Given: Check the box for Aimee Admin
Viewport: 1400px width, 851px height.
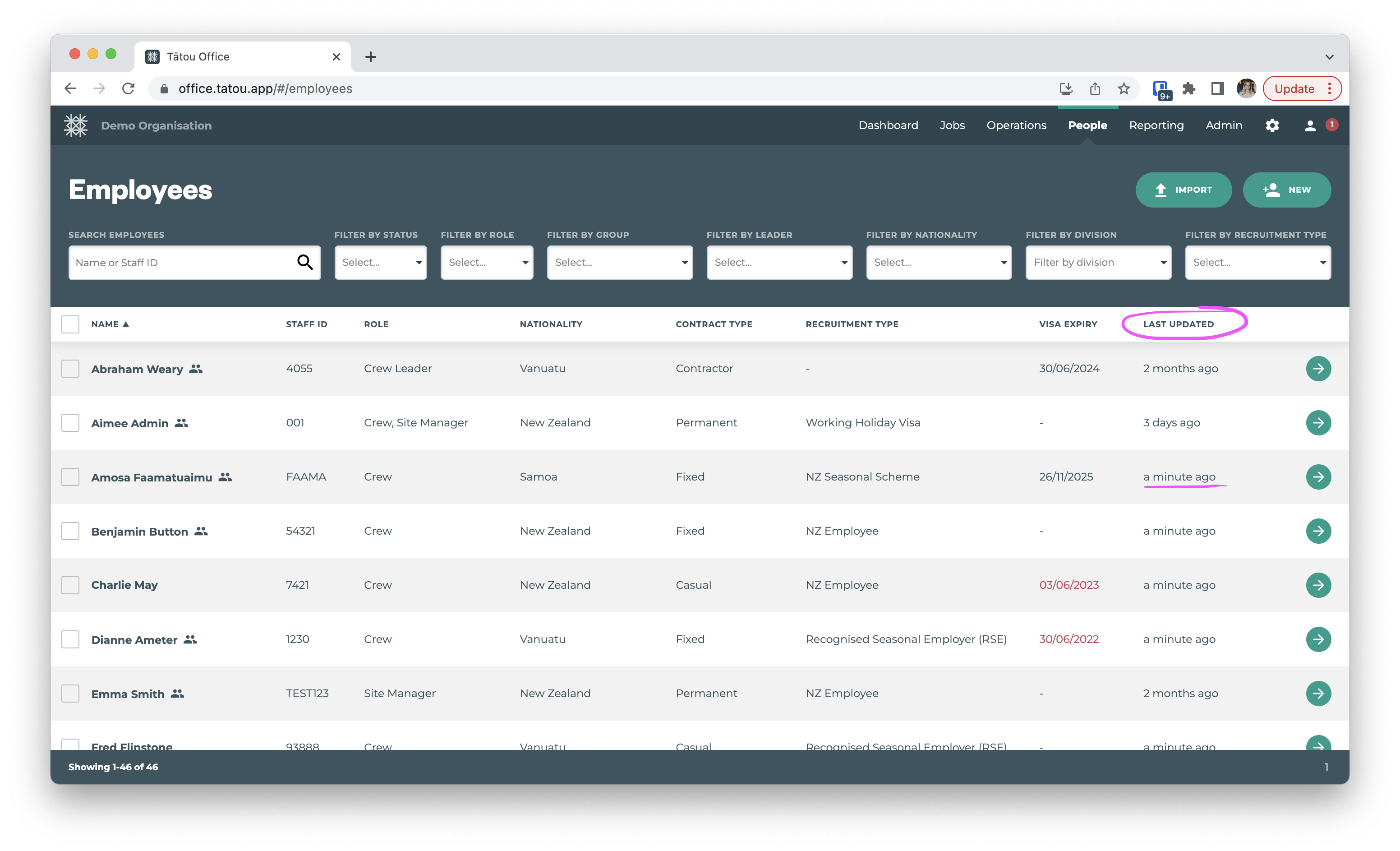Looking at the screenshot, I should point(70,422).
